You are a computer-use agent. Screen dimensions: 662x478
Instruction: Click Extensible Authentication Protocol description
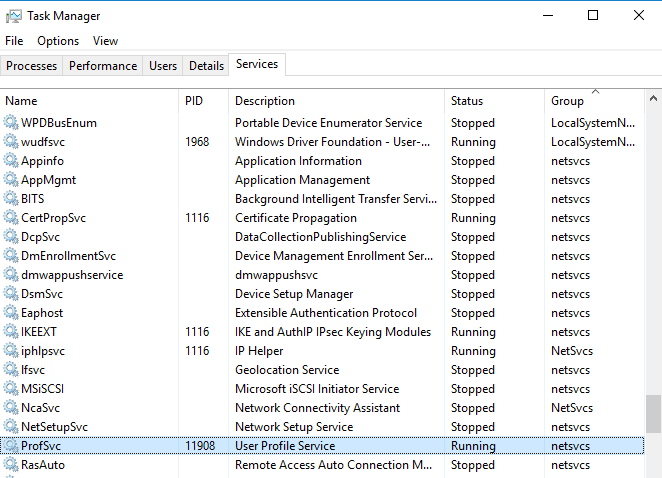click(x=326, y=313)
